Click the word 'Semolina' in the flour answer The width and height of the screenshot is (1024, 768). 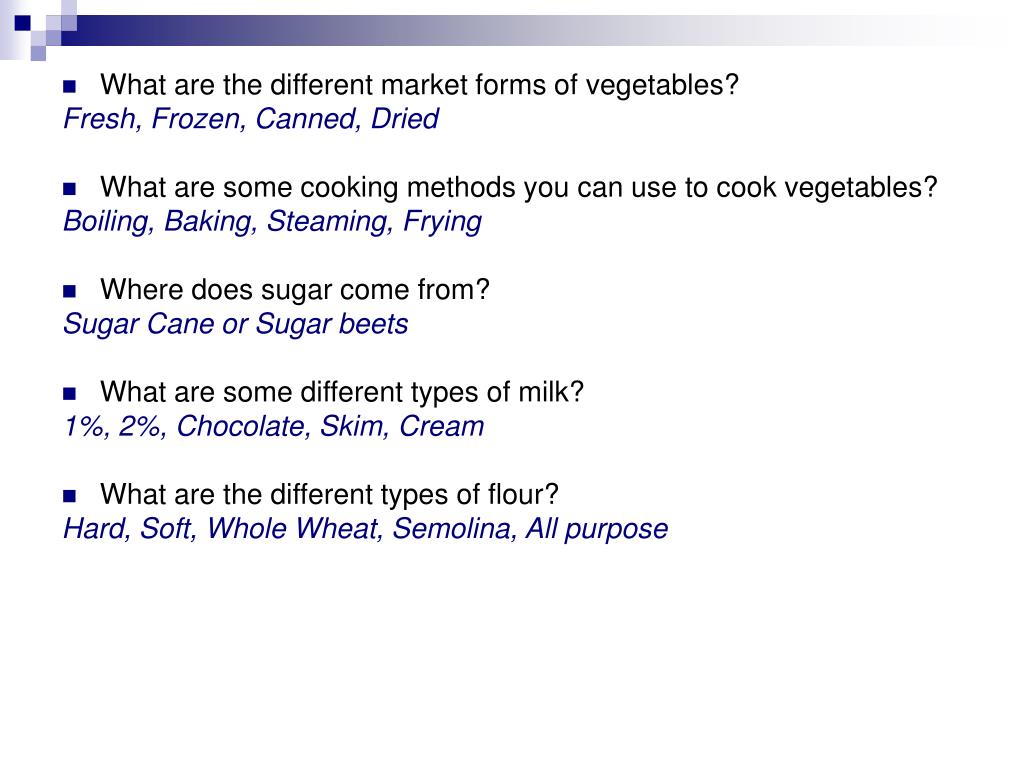coord(455,529)
